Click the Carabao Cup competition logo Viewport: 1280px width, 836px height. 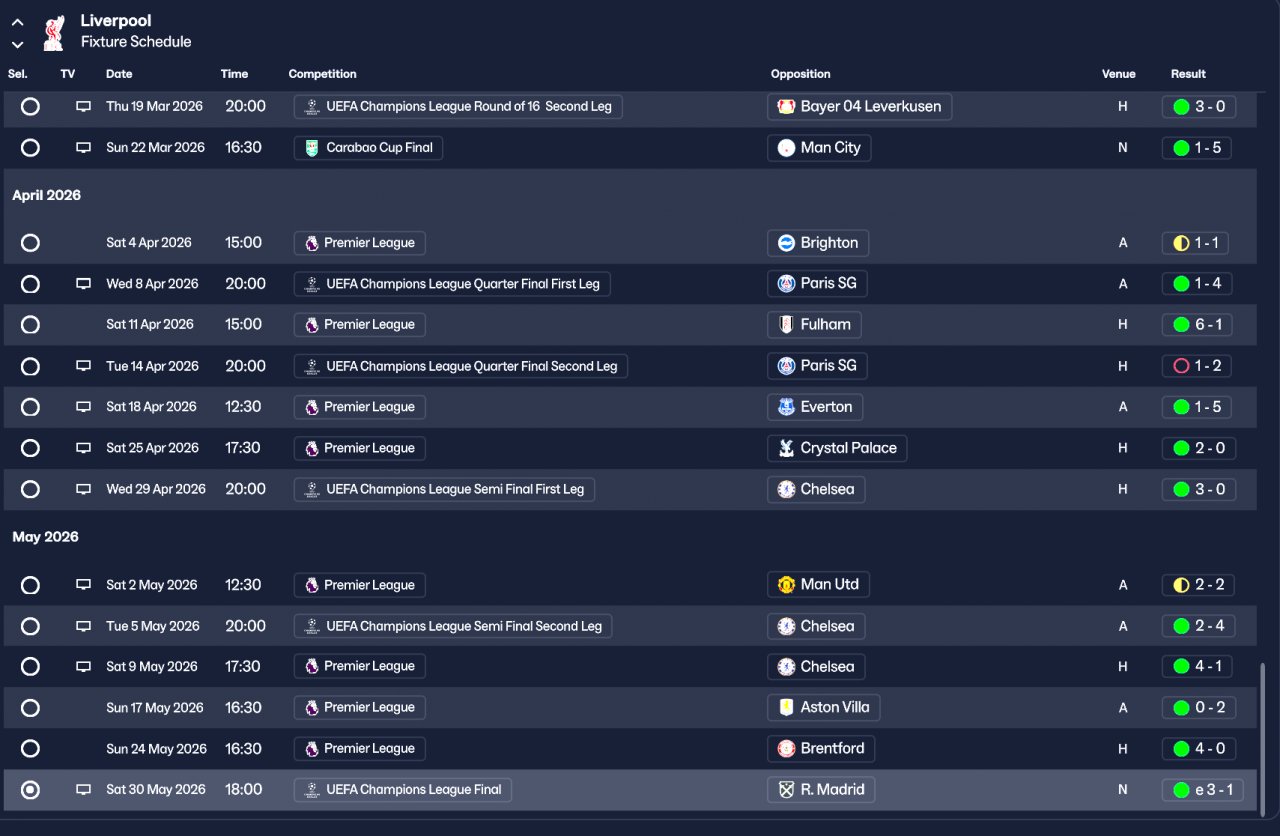pos(312,148)
